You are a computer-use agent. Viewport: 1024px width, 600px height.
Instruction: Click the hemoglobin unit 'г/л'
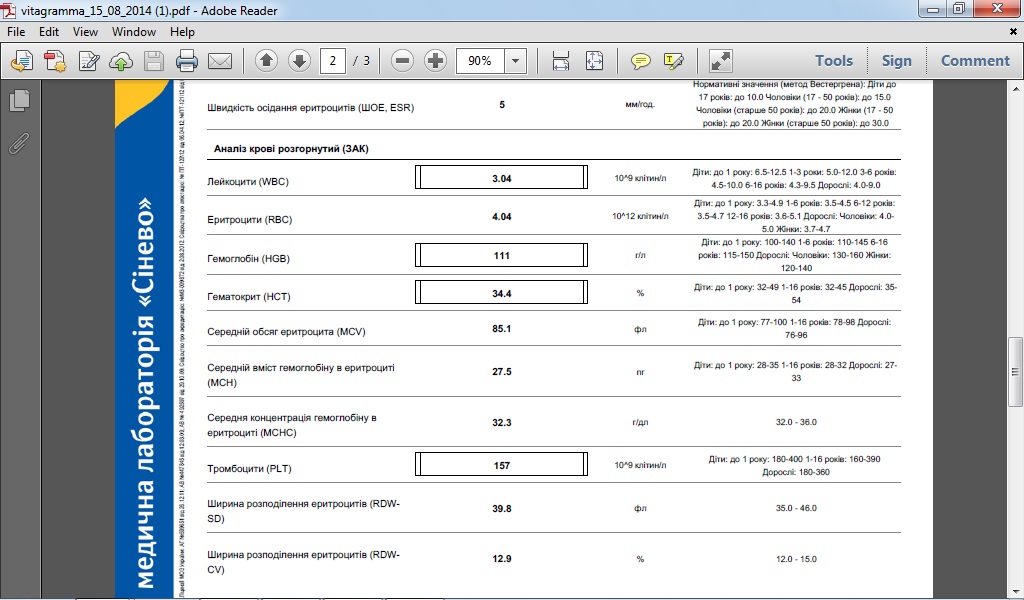click(x=640, y=255)
